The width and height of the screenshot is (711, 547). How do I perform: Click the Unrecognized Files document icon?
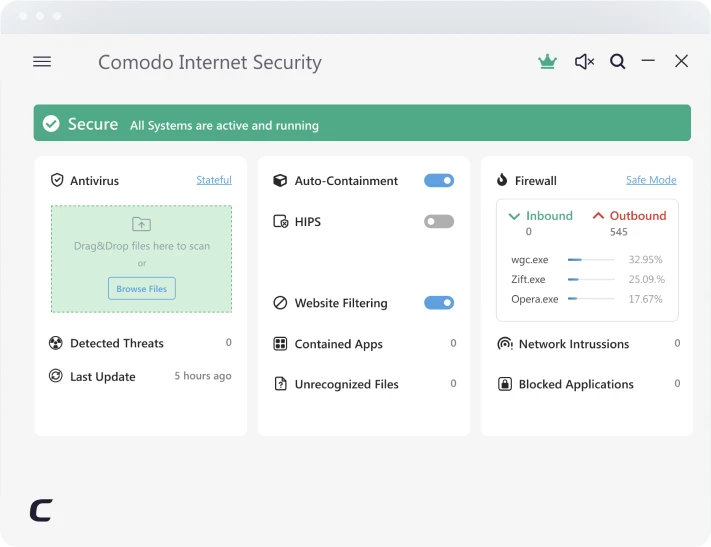point(281,384)
